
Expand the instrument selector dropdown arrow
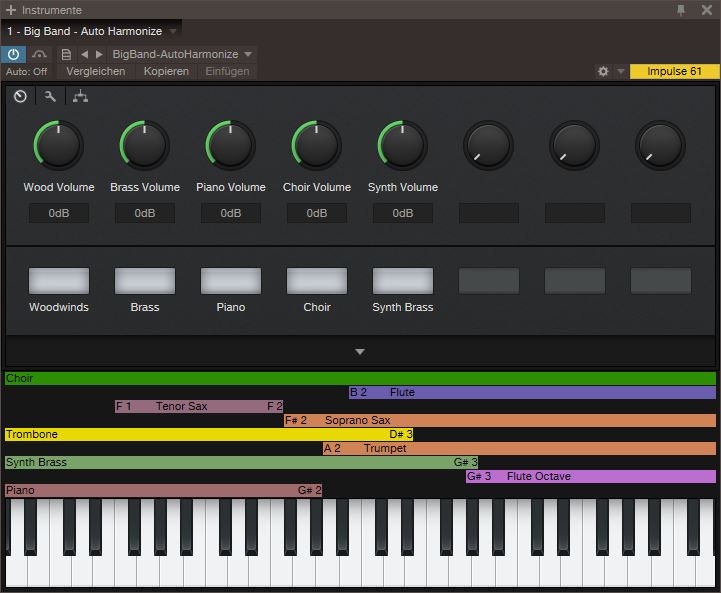coord(173,31)
